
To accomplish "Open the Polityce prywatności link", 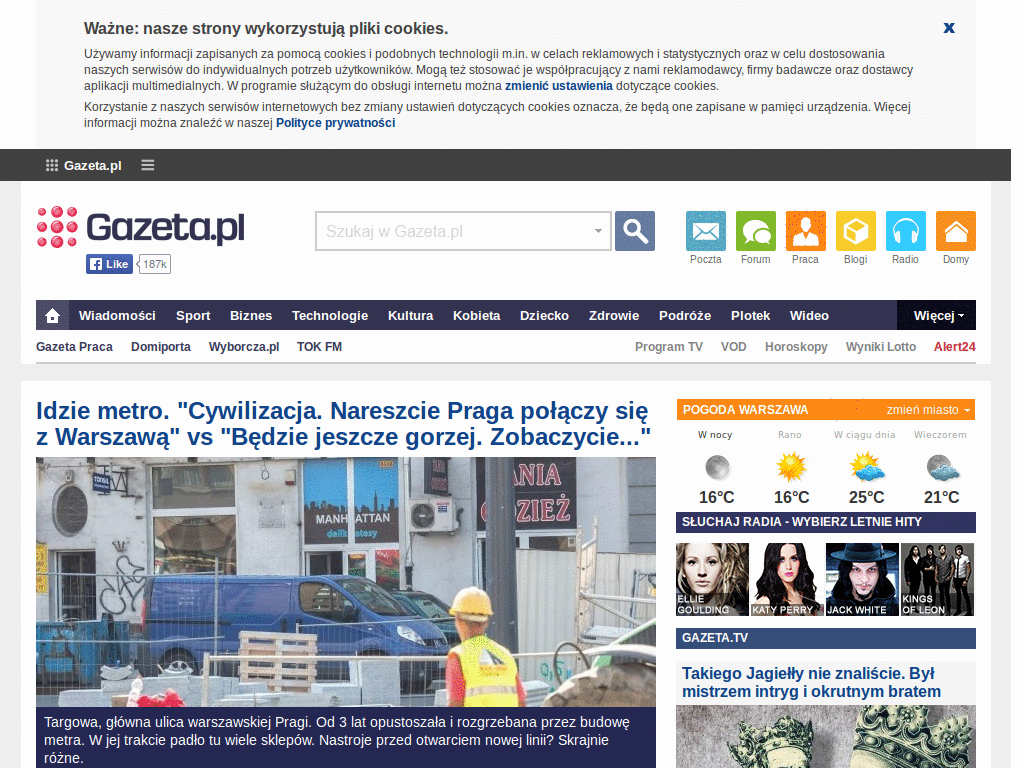I will pos(335,123).
